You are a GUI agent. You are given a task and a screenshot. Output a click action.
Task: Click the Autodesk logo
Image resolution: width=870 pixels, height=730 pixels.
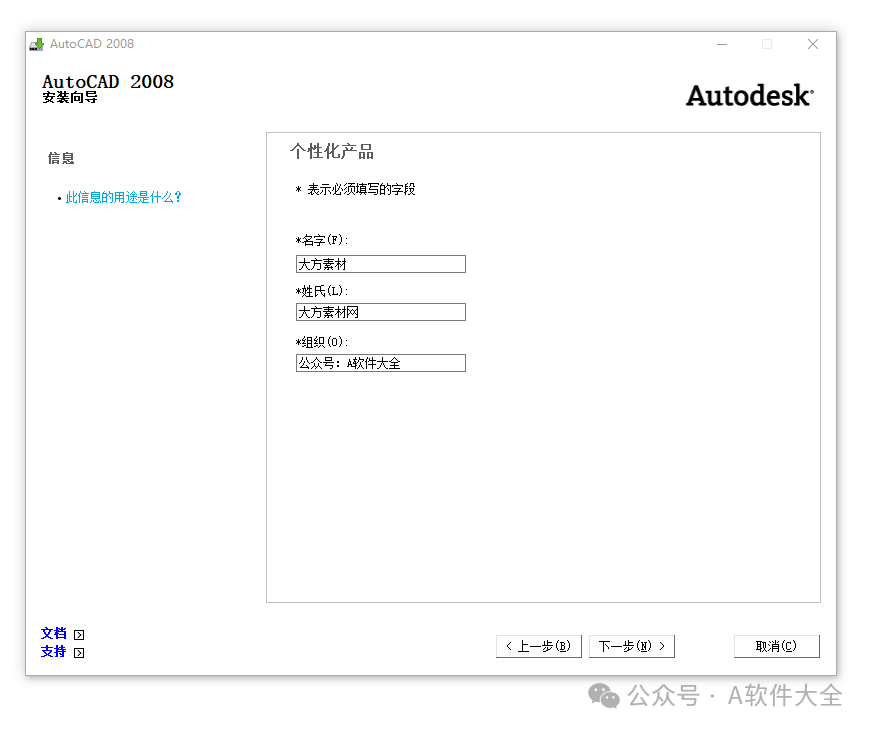(x=750, y=95)
